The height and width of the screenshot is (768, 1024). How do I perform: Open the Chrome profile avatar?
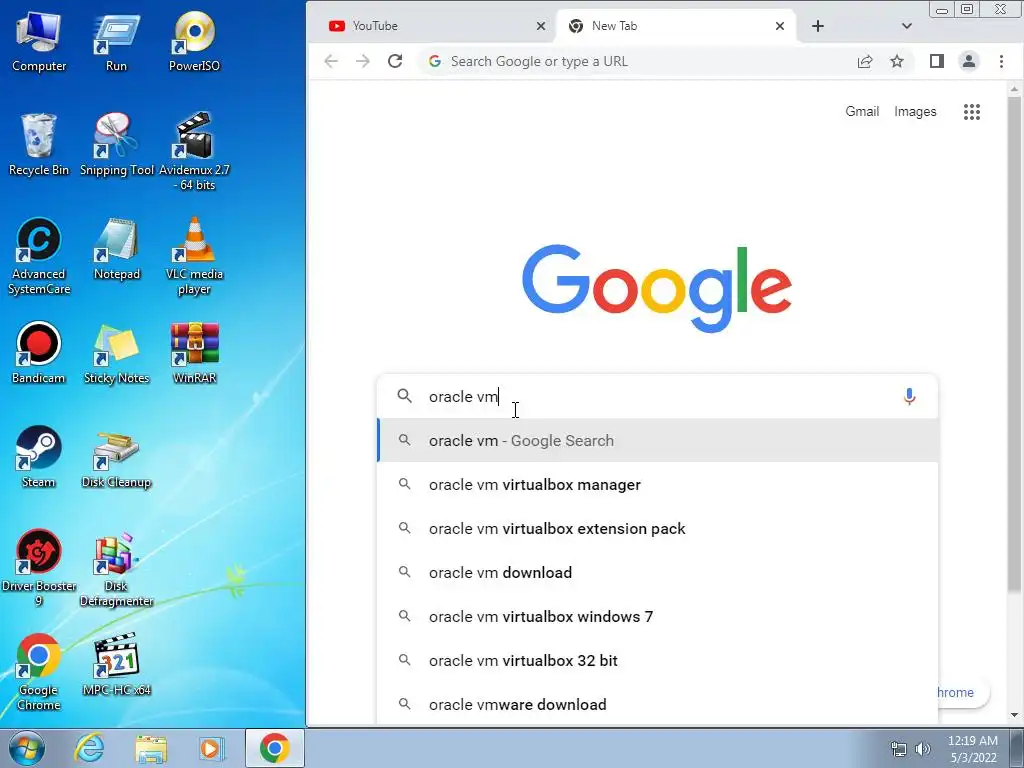(968, 61)
